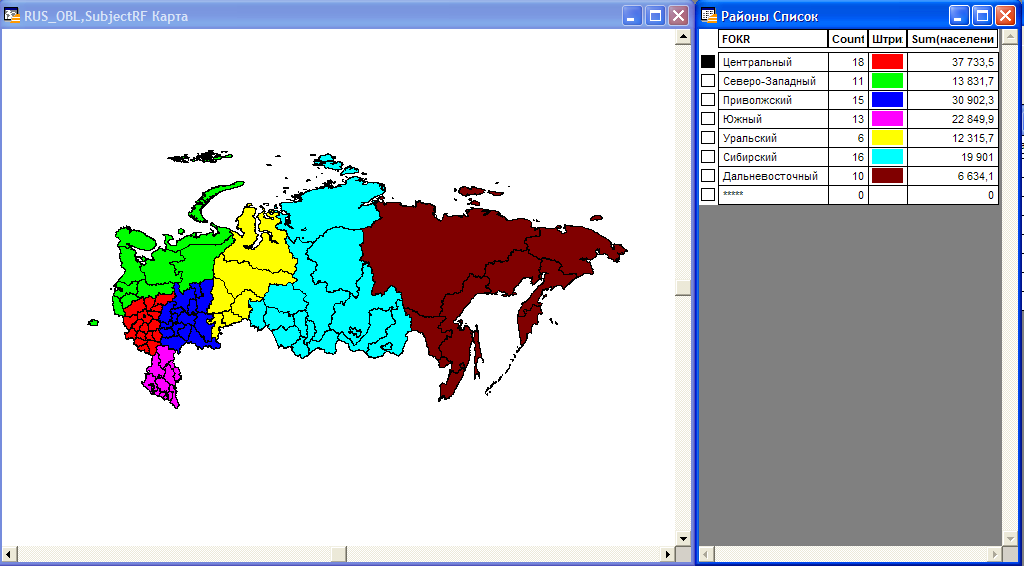The image size is (1024, 566).
Task: Click the map window's control-menu icon
Action: pos(11,16)
